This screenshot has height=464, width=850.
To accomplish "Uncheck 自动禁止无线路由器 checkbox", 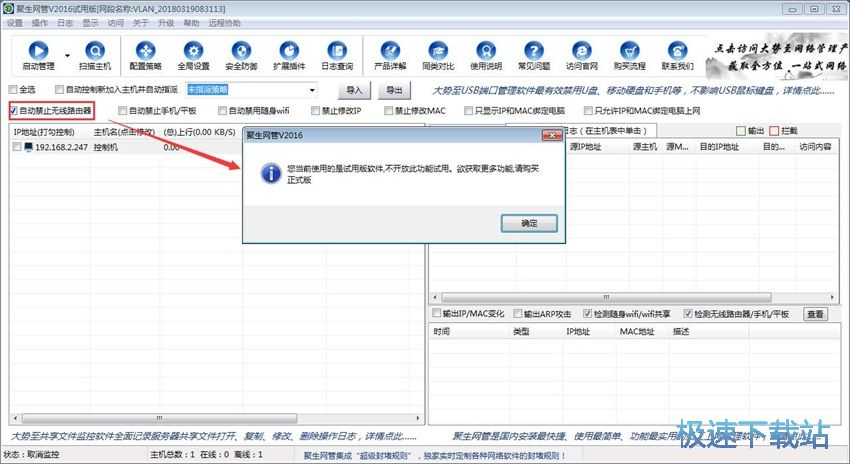I will [14, 111].
